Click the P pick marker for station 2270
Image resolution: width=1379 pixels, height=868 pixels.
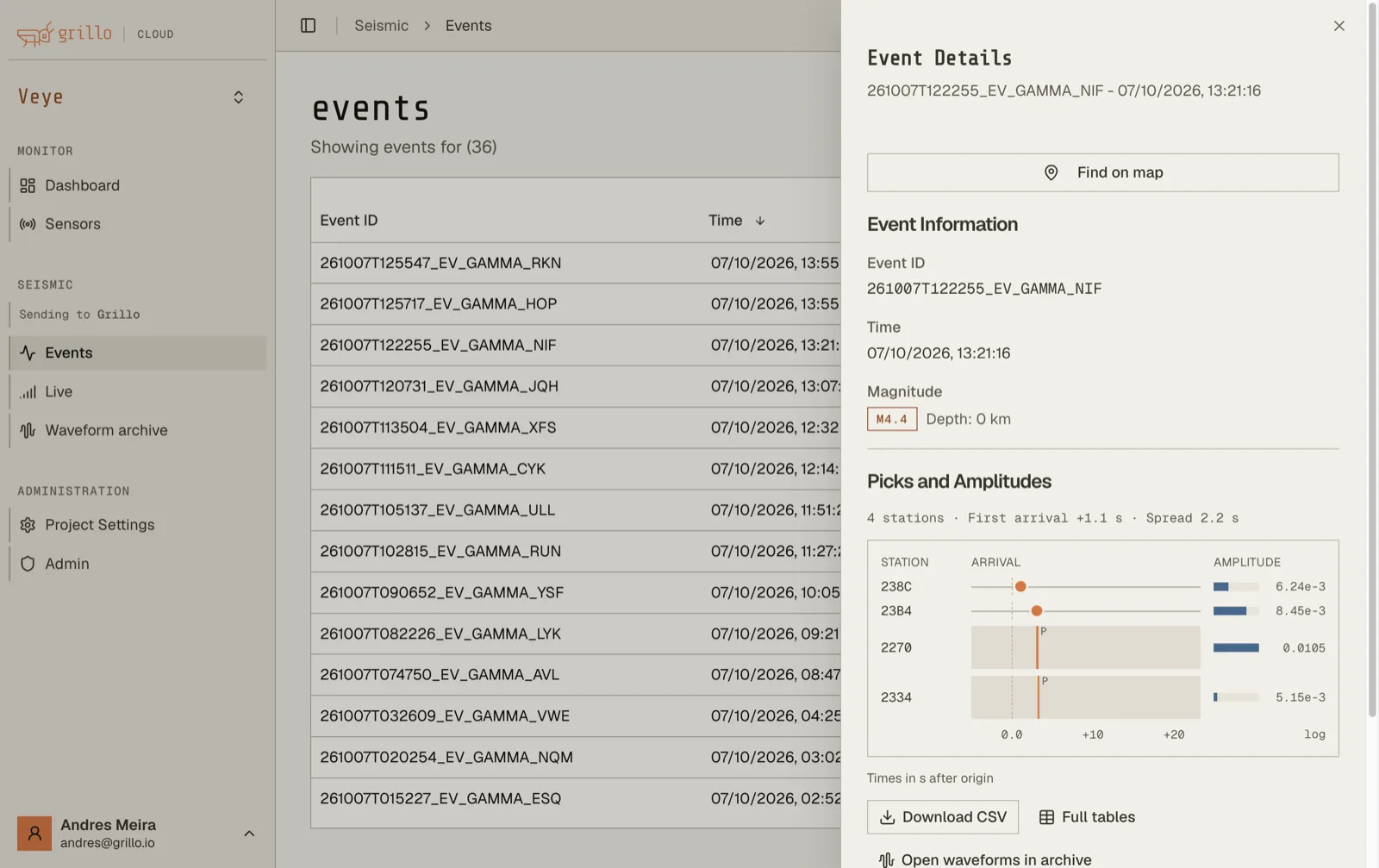[1038, 647]
